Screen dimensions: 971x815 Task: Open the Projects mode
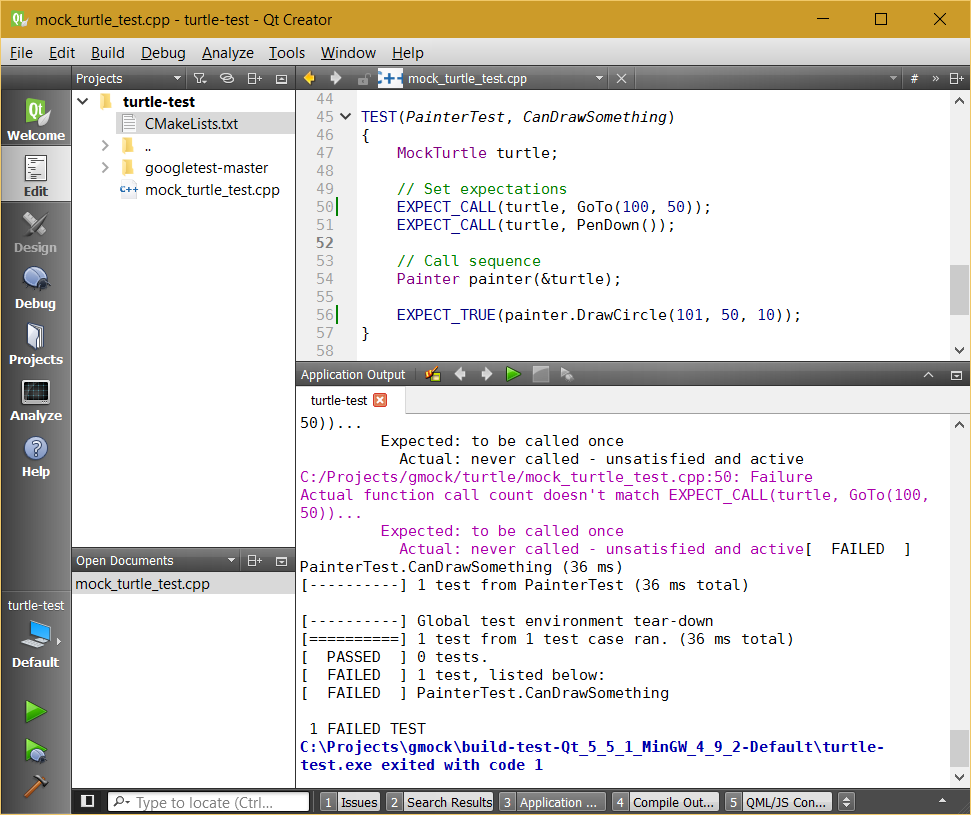pyautogui.click(x=36, y=344)
